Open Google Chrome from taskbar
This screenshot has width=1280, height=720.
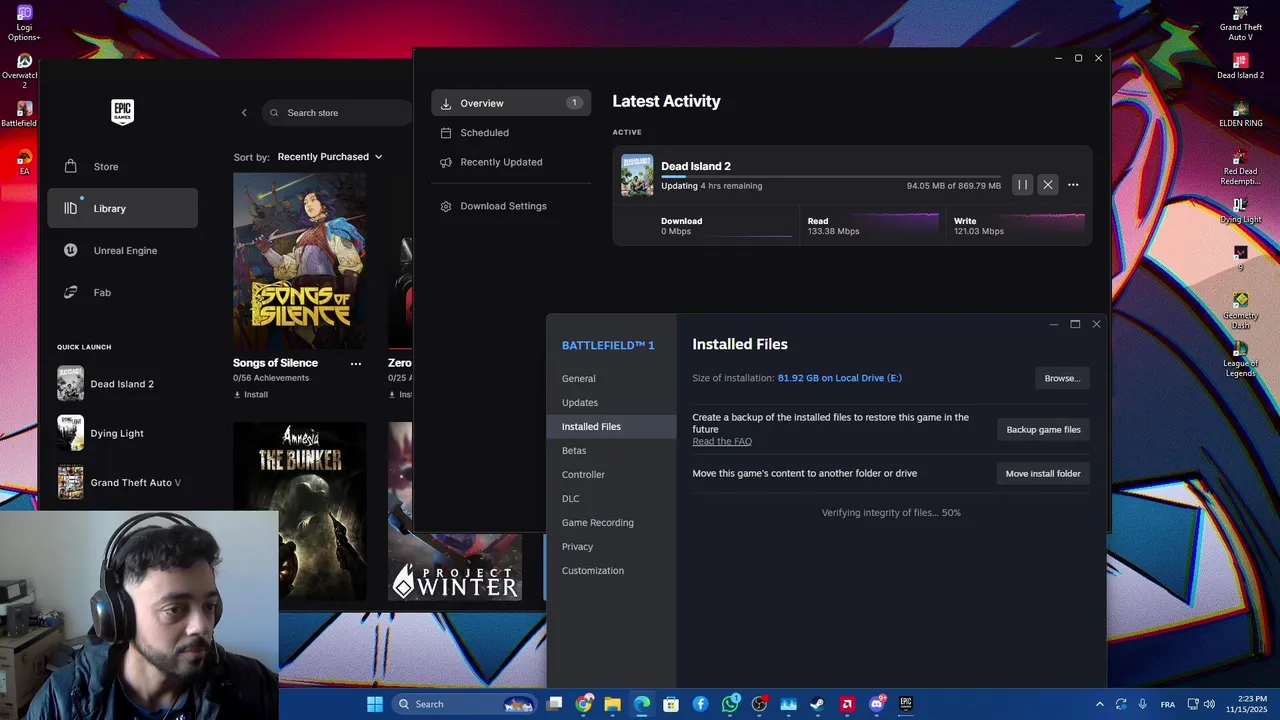pyautogui.click(x=584, y=704)
